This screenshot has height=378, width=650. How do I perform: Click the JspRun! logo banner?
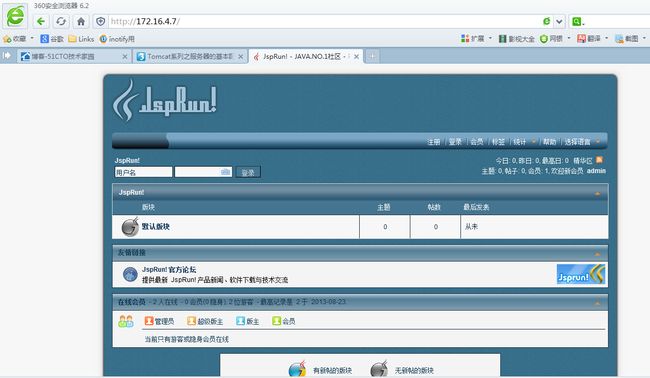(165, 100)
